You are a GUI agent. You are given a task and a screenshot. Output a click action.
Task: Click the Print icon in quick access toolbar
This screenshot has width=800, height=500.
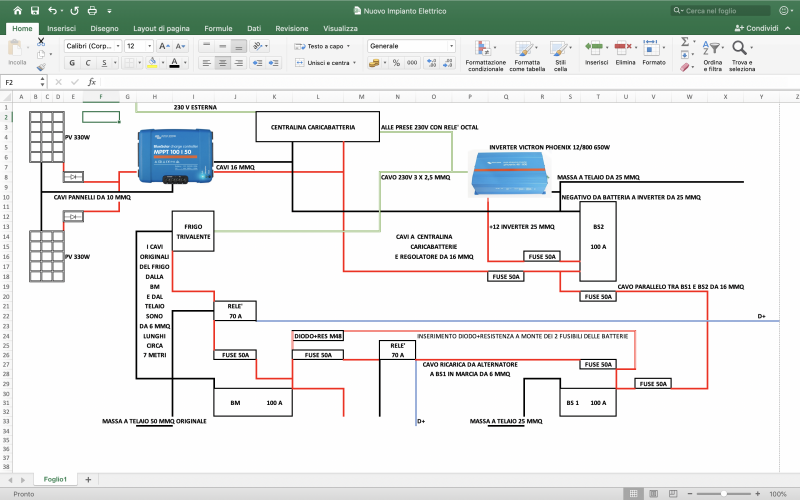click(93, 10)
